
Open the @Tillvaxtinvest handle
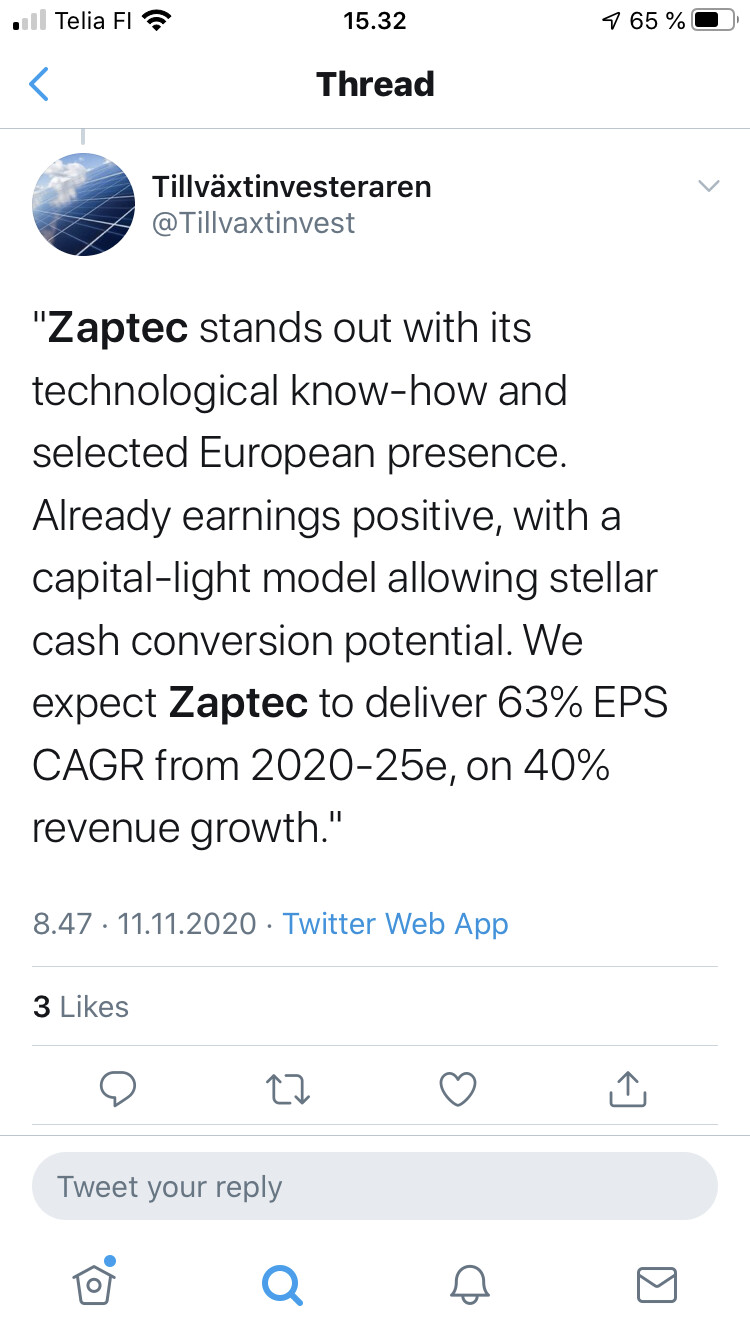coord(253,222)
